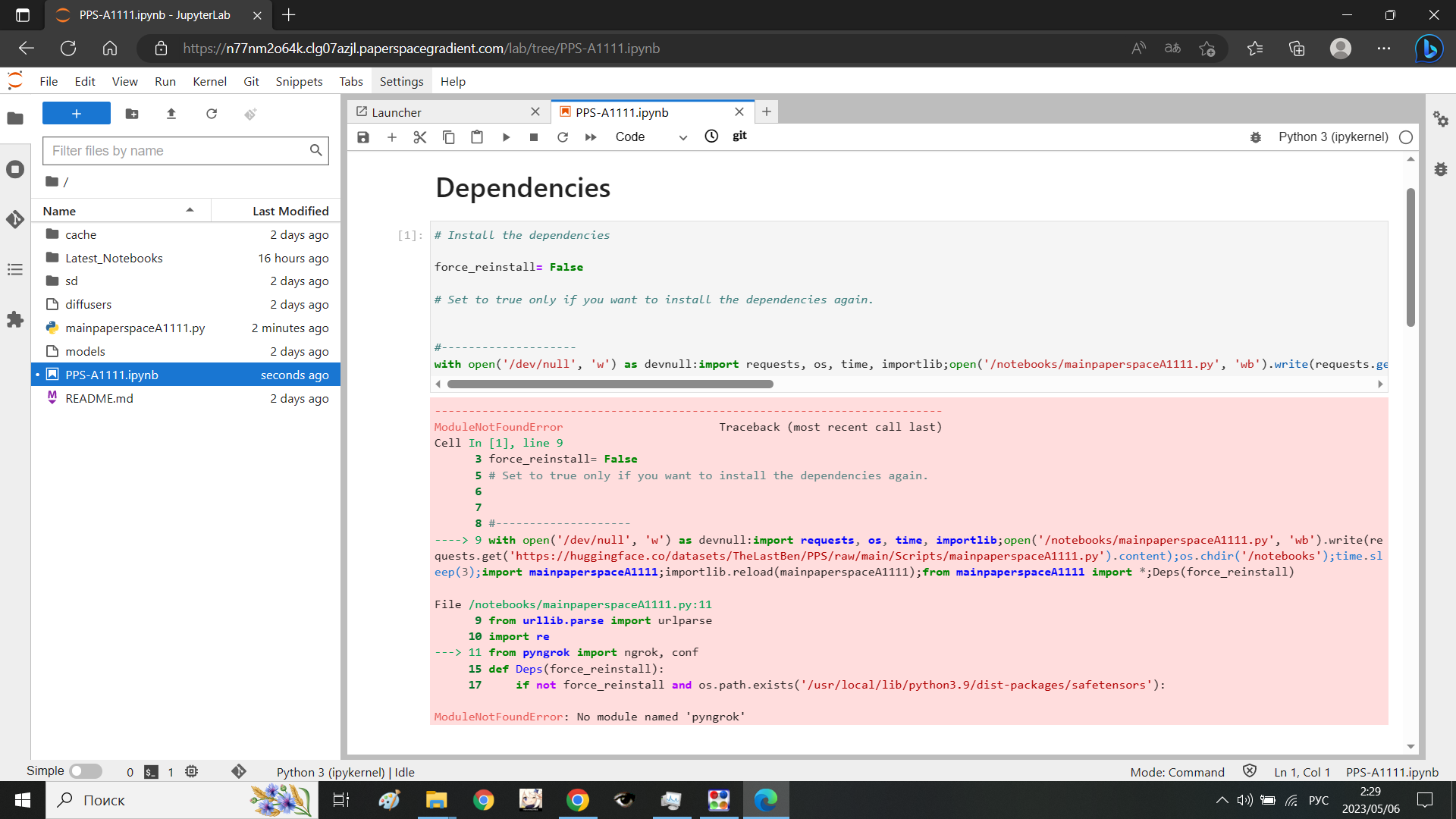Open the Code cell type dropdown
This screenshot has height=819, width=1456.
tap(651, 137)
